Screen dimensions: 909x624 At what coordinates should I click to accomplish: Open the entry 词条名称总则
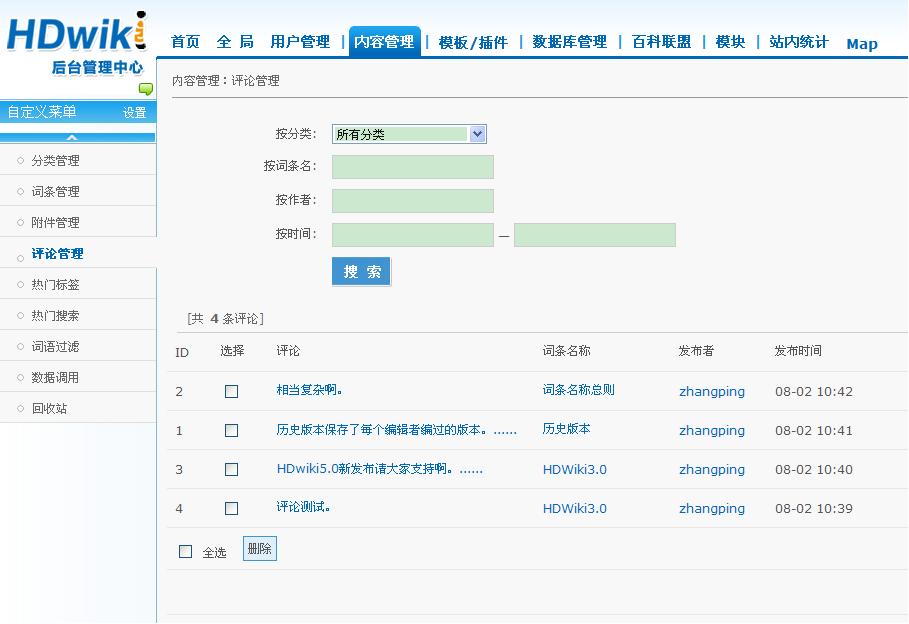coord(579,390)
